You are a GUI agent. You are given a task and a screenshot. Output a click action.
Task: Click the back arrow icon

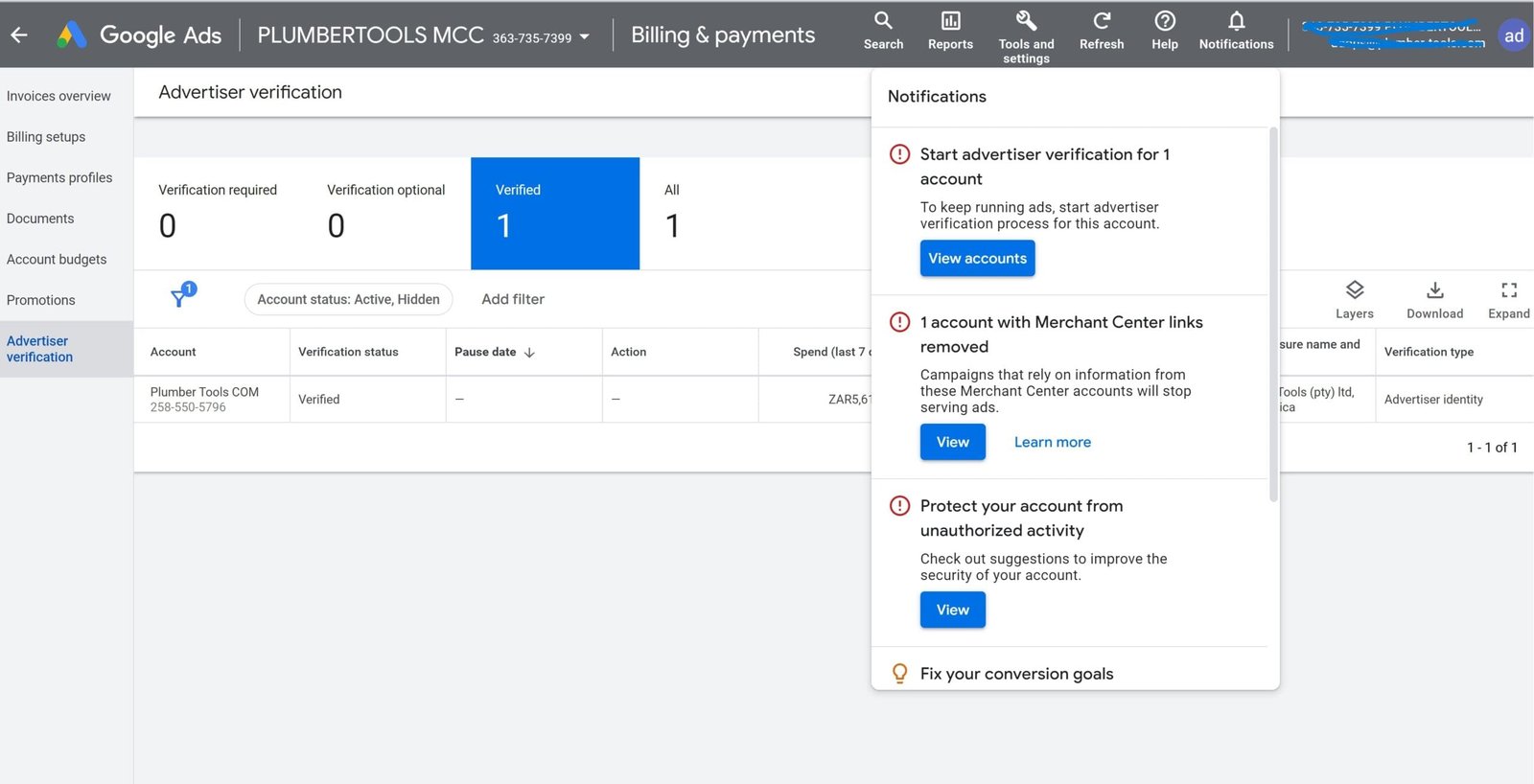[19, 35]
